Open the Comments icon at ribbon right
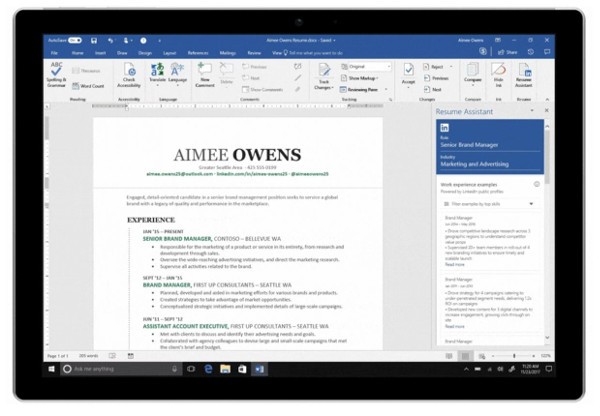 547,52
